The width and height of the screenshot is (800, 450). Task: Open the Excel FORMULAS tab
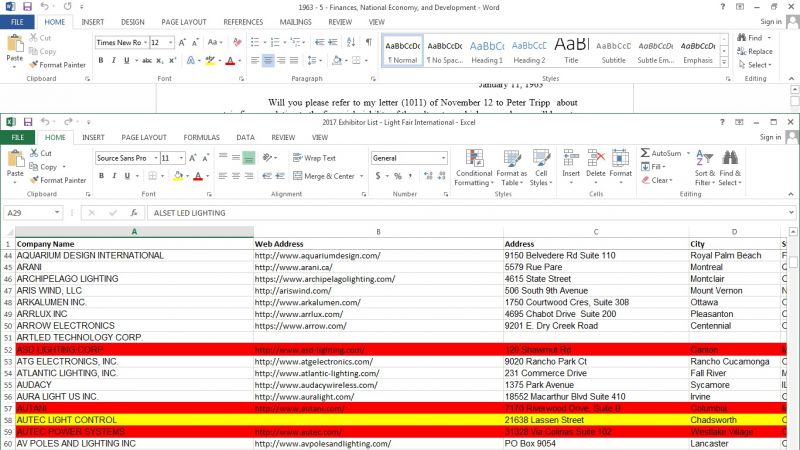pos(202,137)
